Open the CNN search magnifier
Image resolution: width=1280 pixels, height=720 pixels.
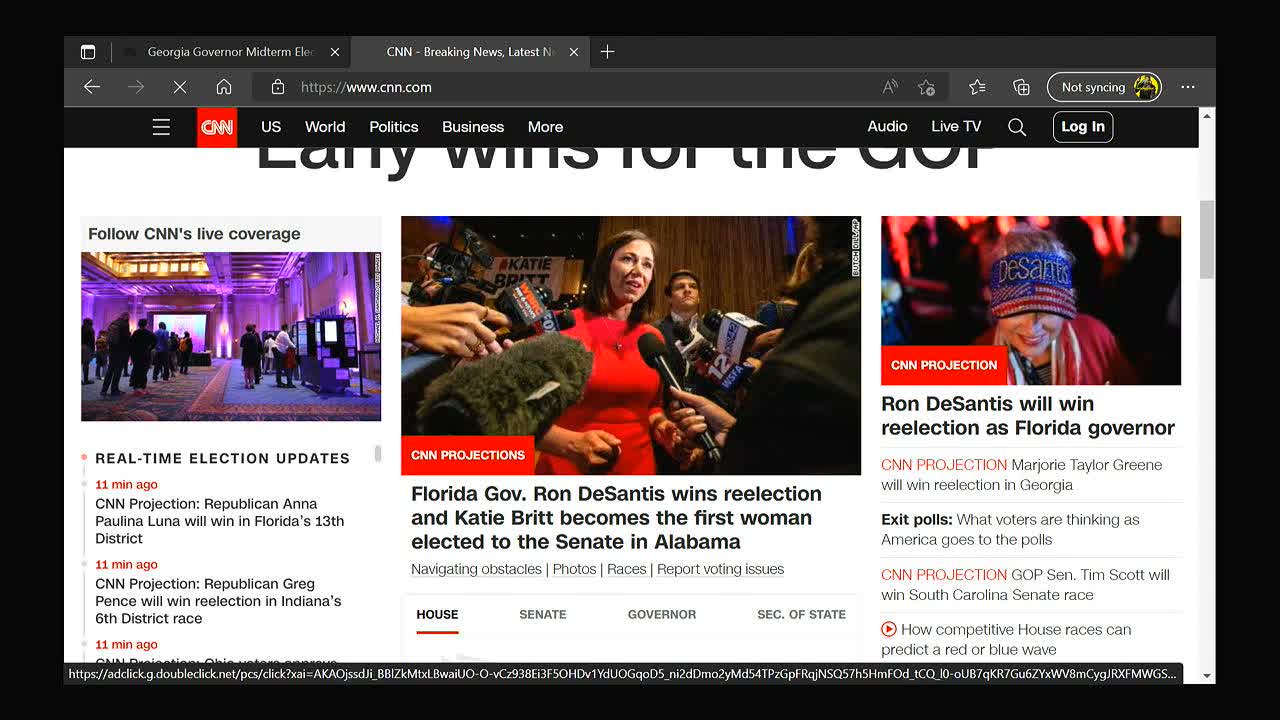[x=1017, y=127]
